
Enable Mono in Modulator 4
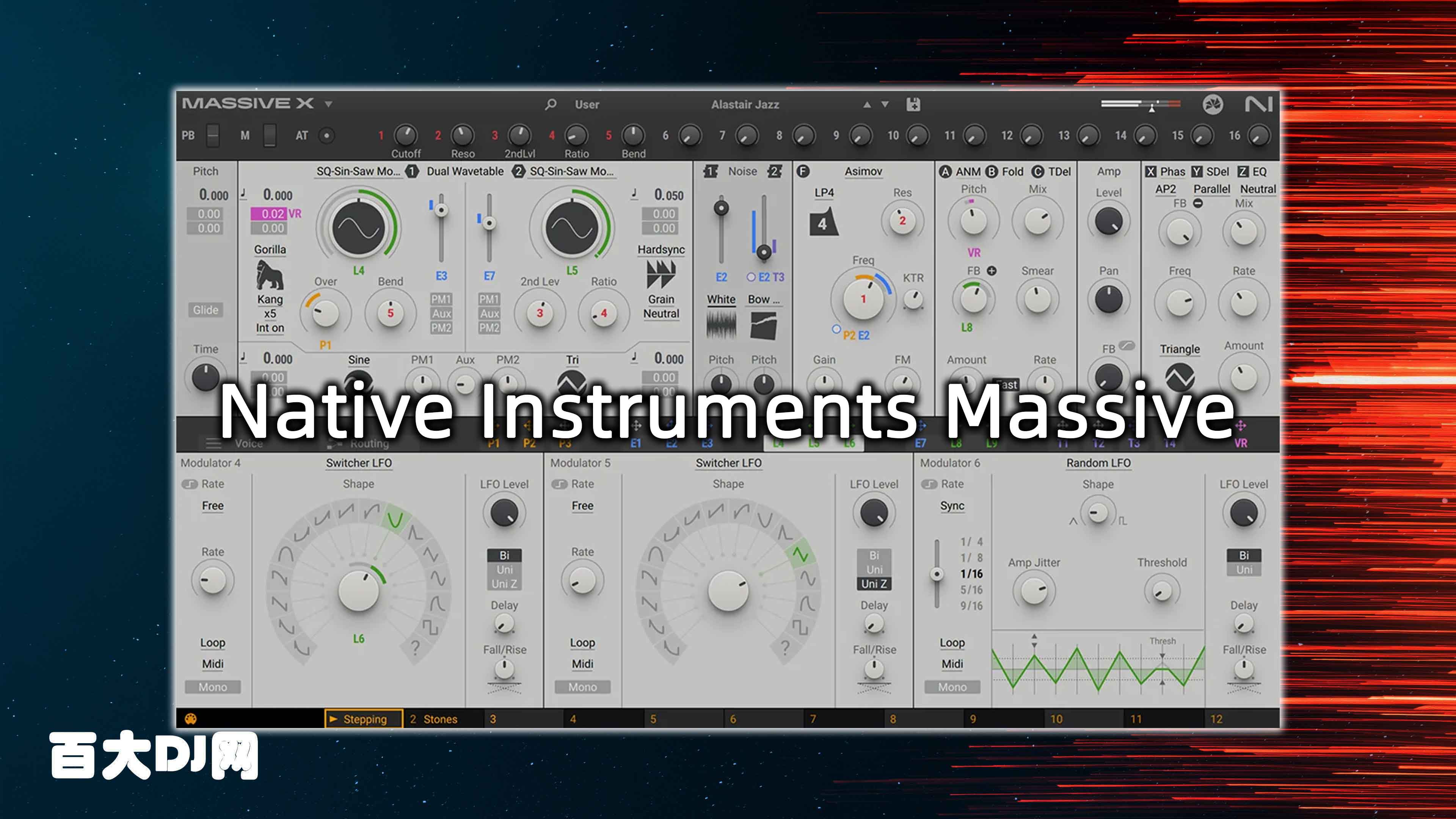pyautogui.click(x=212, y=687)
